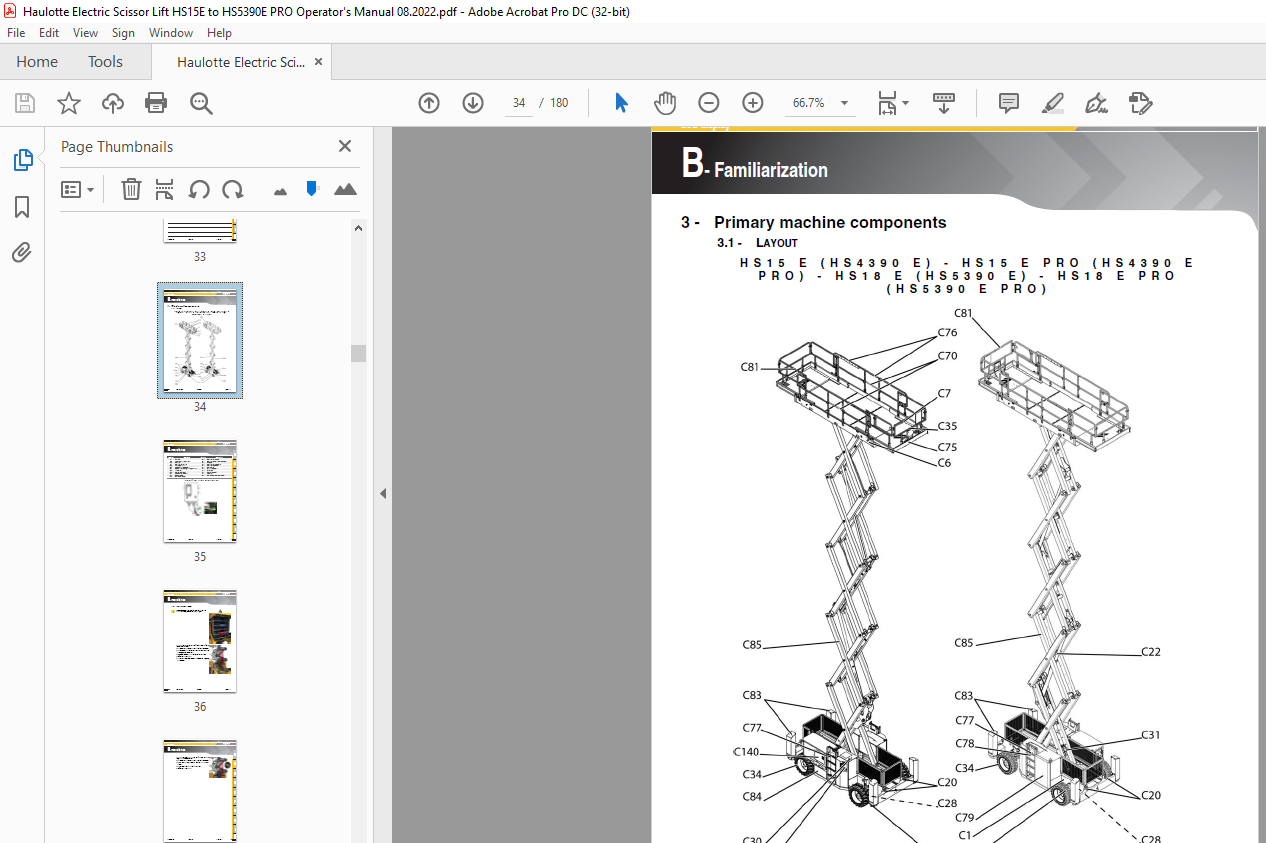Open the sign document pen tool
Image resolution: width=1266 pixels, height=843 pixels.
1096,103
